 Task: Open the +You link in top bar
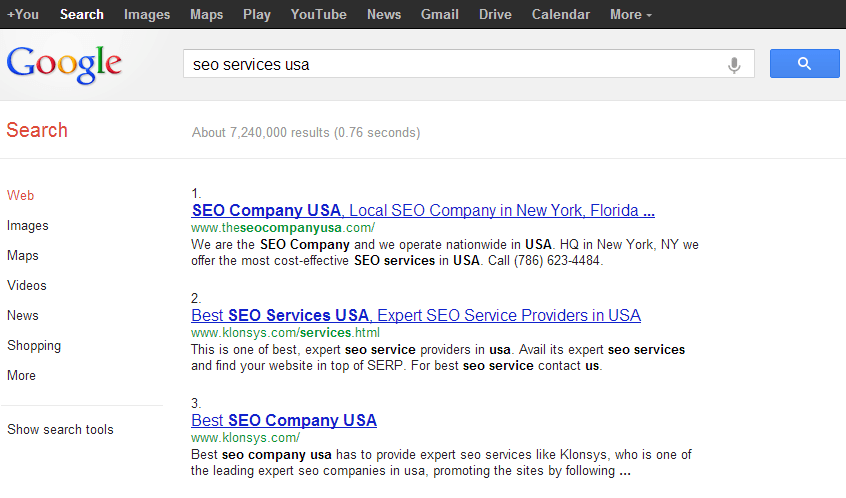(23, 15)
